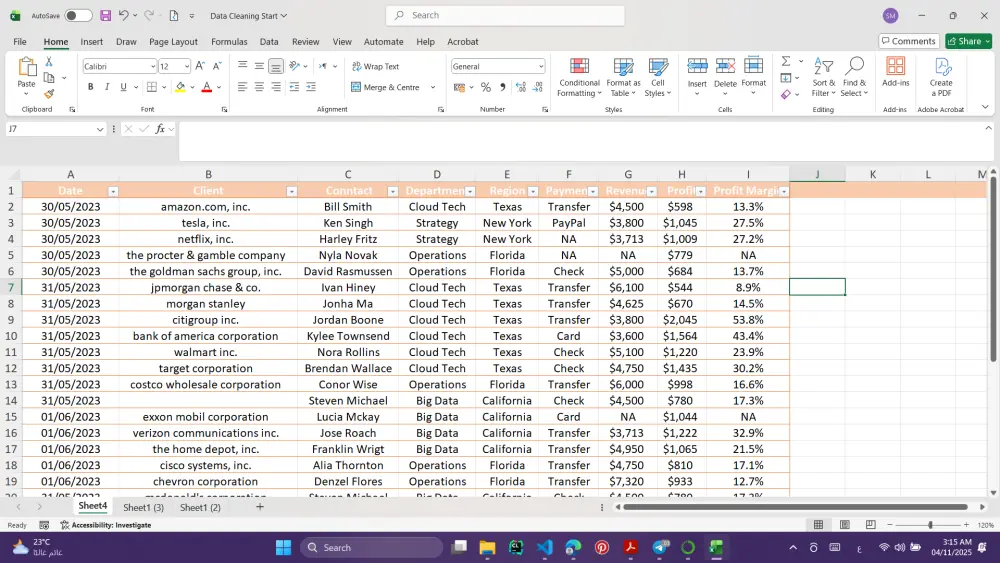Toggle Wrap Text

(x=376, y=66)
